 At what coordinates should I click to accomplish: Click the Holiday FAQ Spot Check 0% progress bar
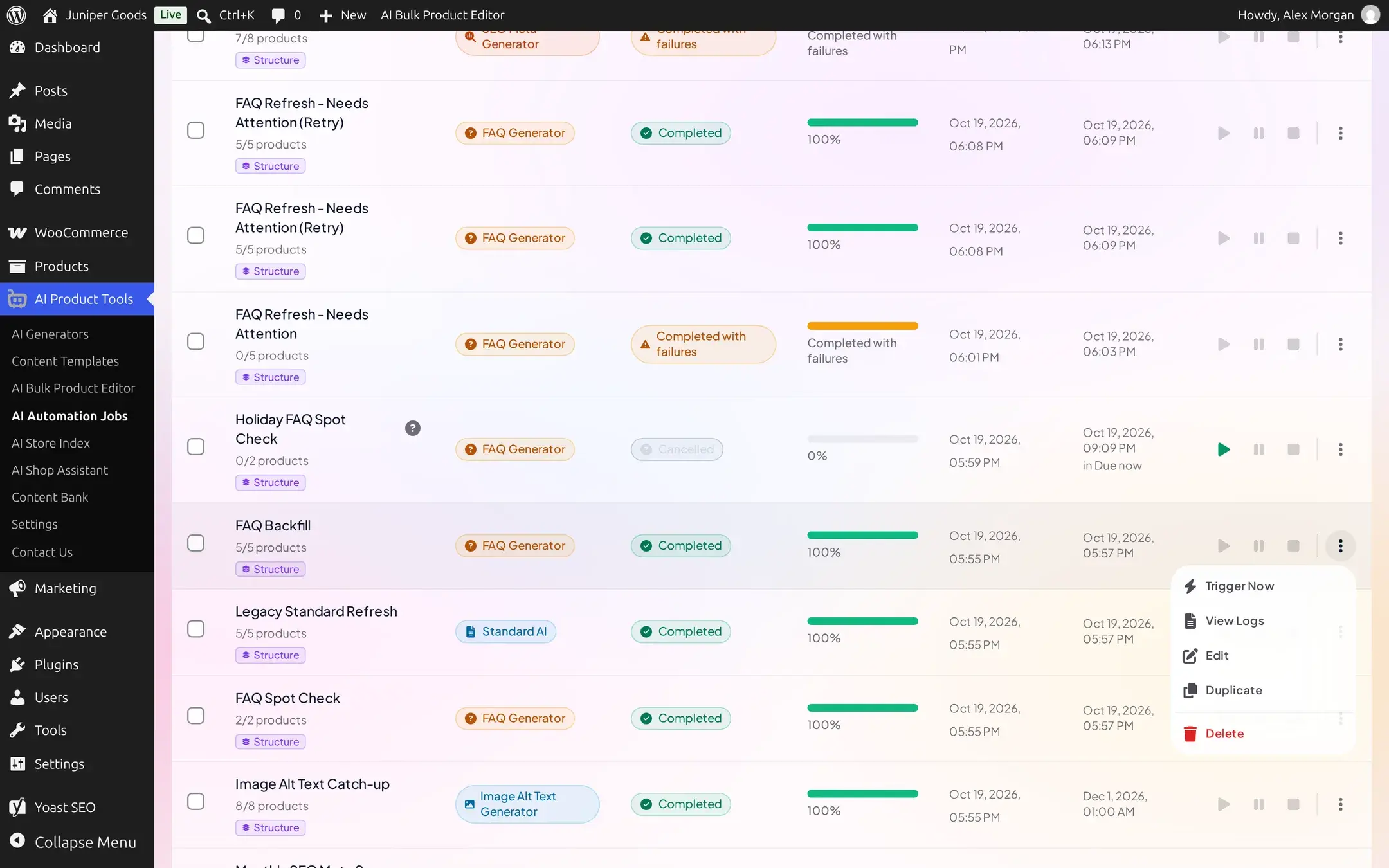862,439
